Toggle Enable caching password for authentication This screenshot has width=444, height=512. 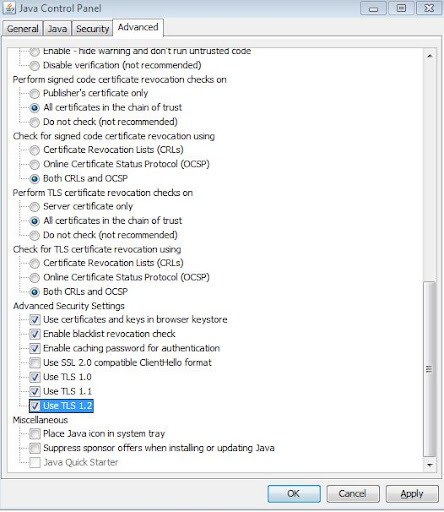pos(35,348)
